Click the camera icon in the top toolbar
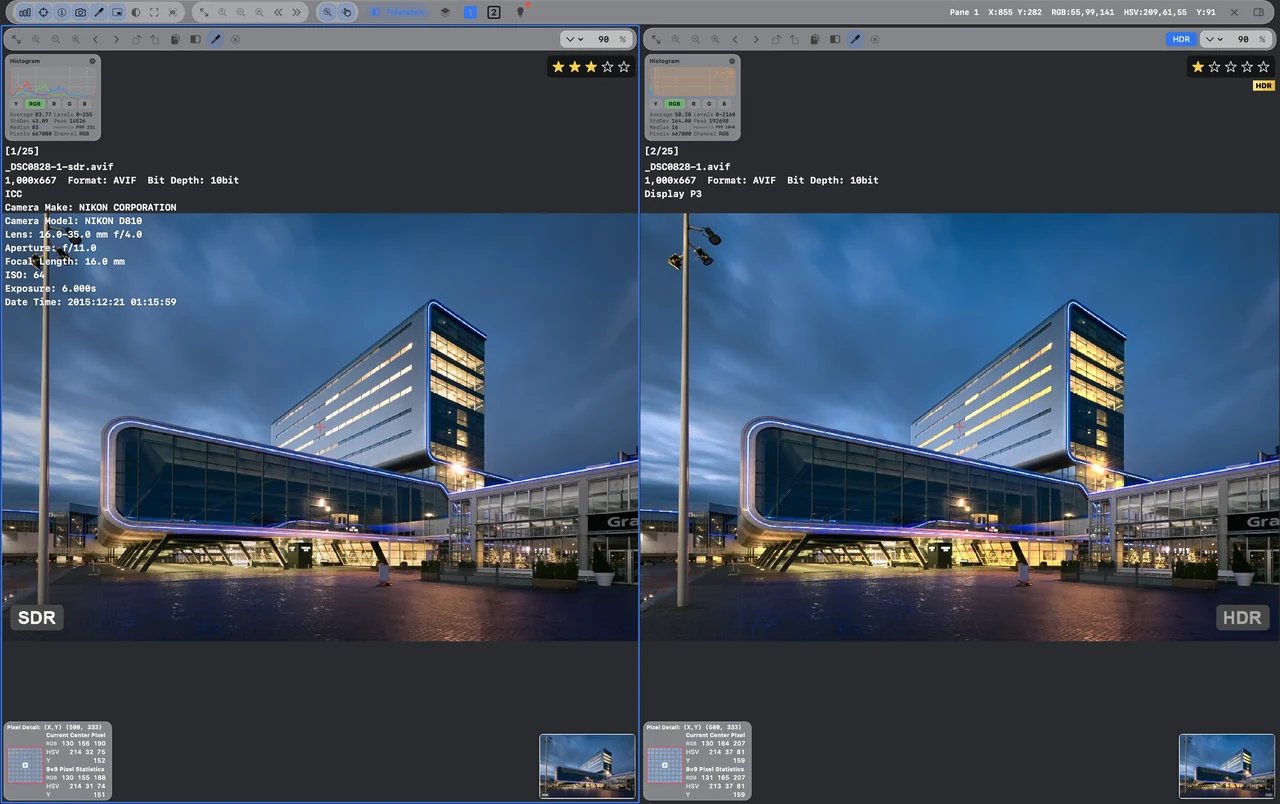The image size is (1280, 804). 80,13
